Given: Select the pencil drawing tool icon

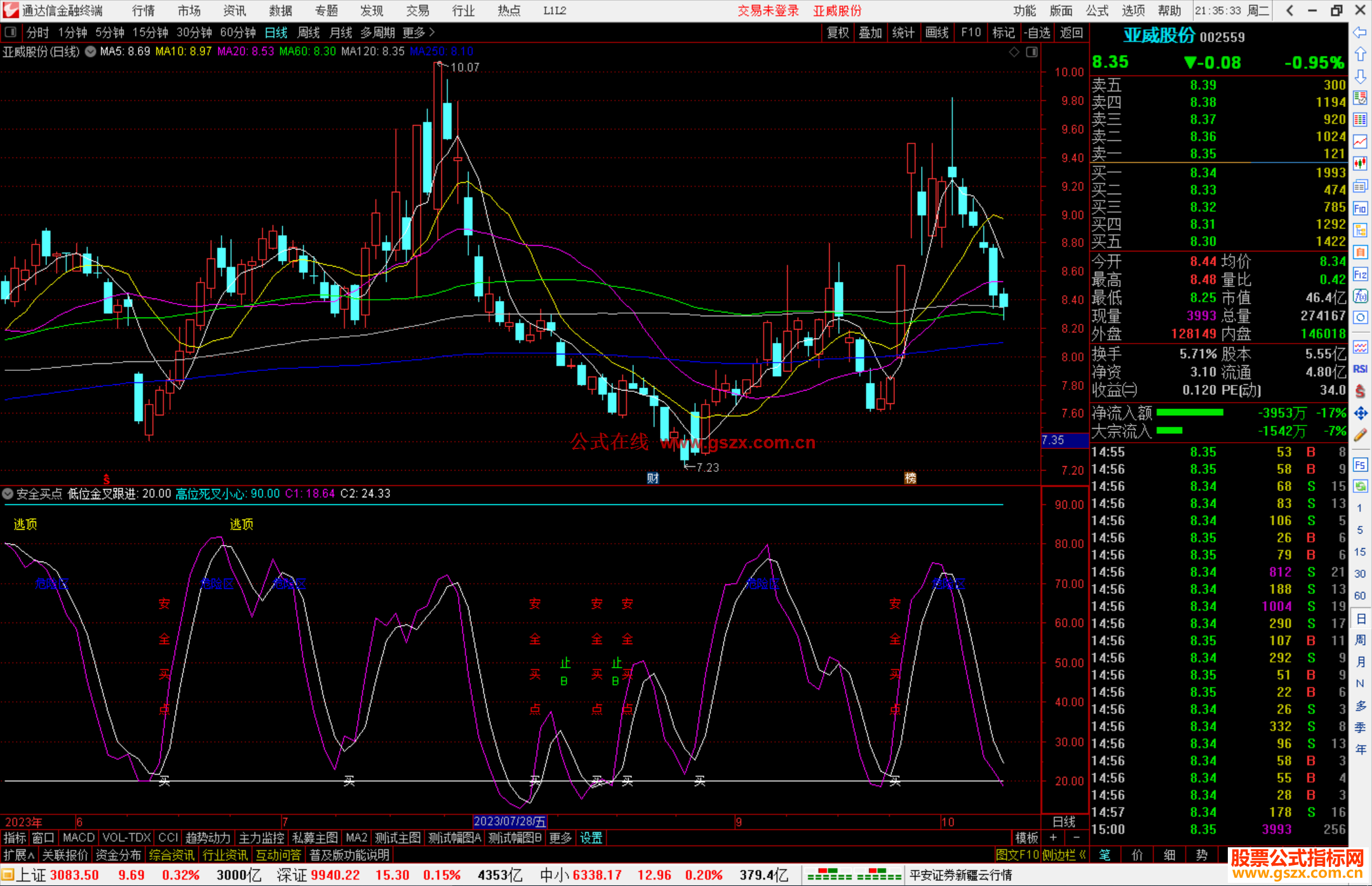Looking at the screenshot, I should pyautogui.click(x=1360, y=435).
